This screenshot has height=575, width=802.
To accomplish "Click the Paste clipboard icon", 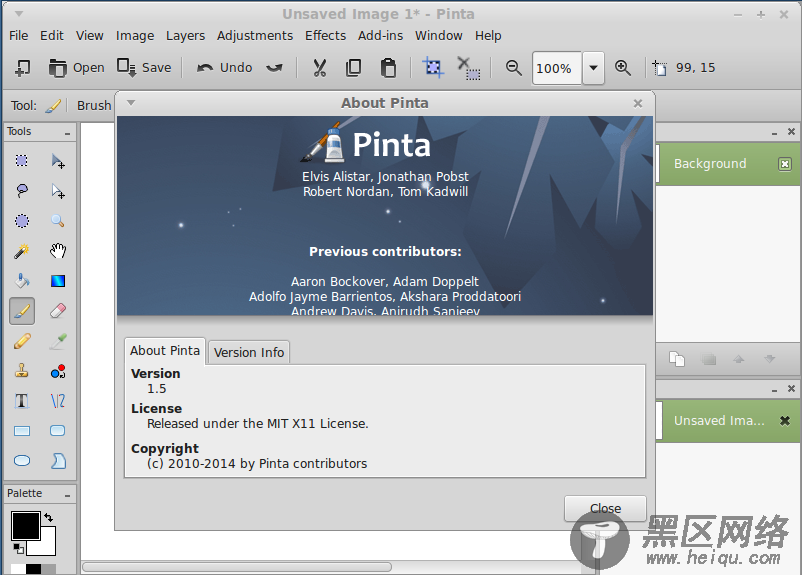I will click(388, 68).
